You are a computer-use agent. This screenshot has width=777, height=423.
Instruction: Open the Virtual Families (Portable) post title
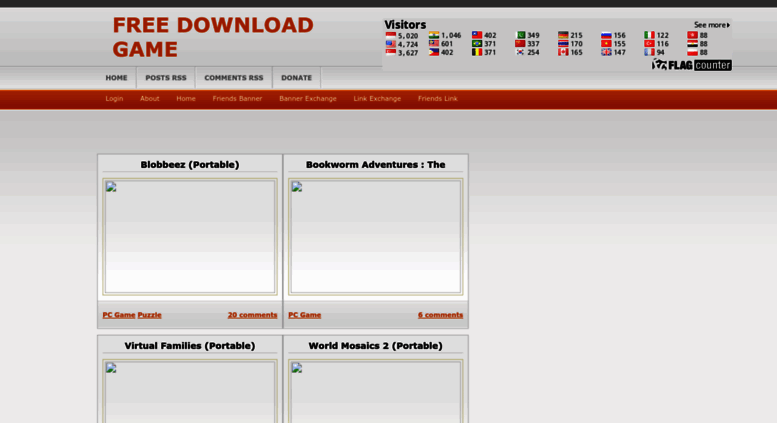pyautogui.click(x=190, y=346)
